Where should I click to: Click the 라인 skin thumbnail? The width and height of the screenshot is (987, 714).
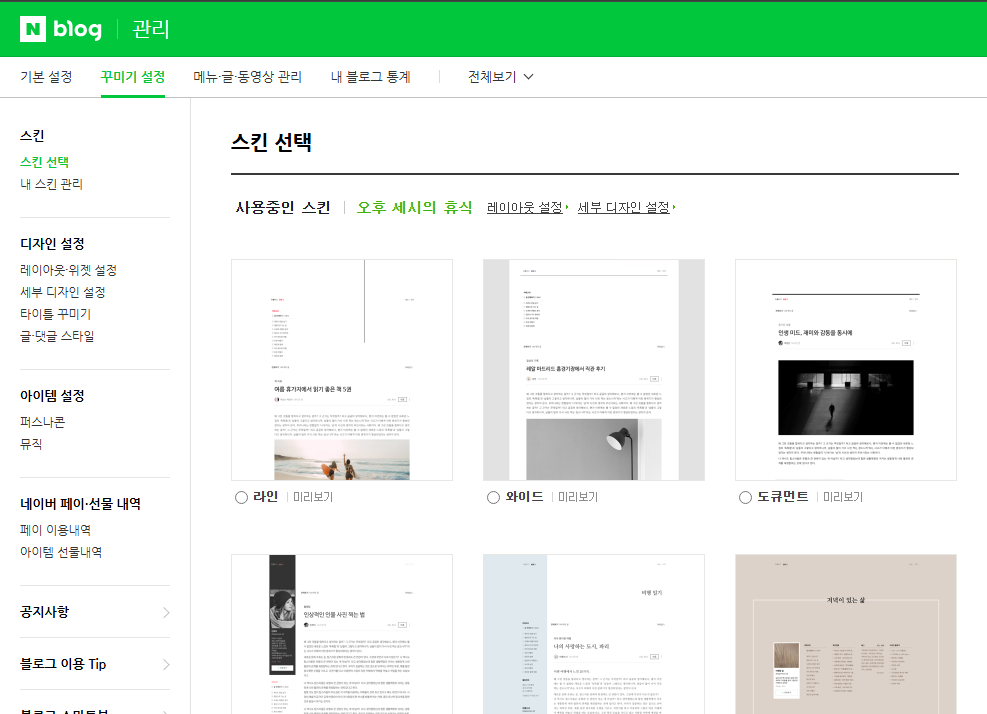coord(342,370)
